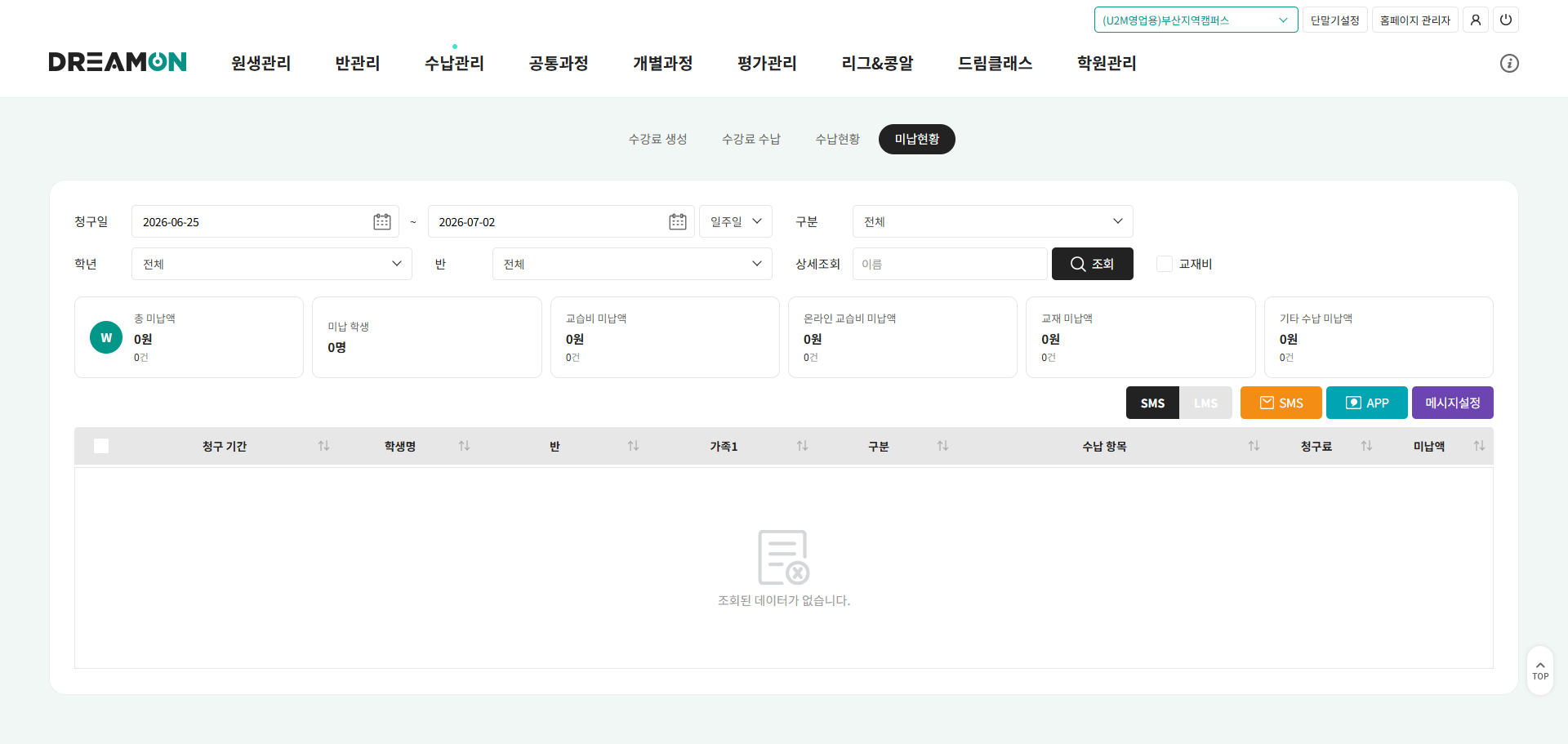This screenshot has height=744, width=1568.
Task: Click the 조회 search button
Action: 1092,264
